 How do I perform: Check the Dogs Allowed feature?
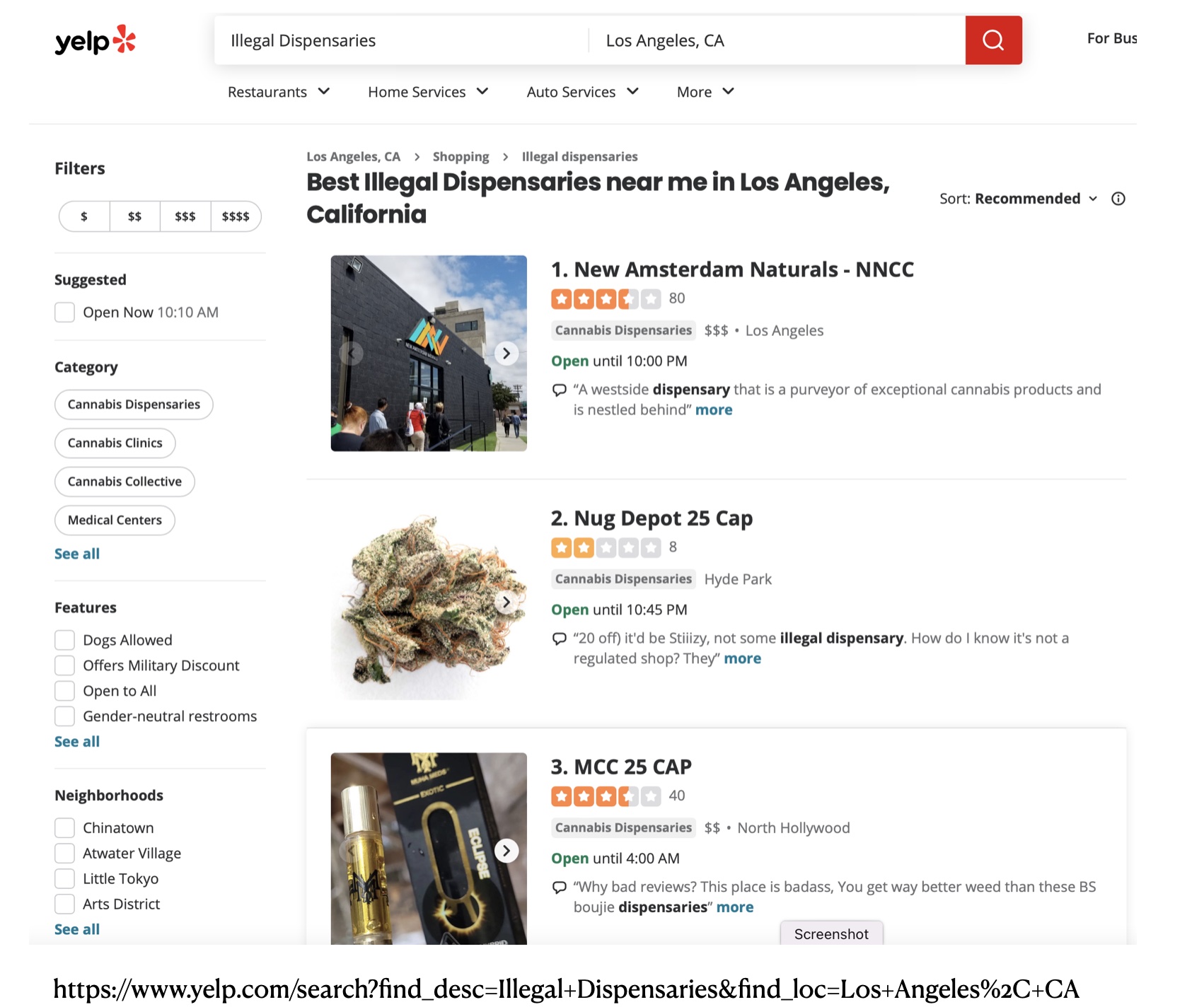pyautogui.click(x=65, y=640)
